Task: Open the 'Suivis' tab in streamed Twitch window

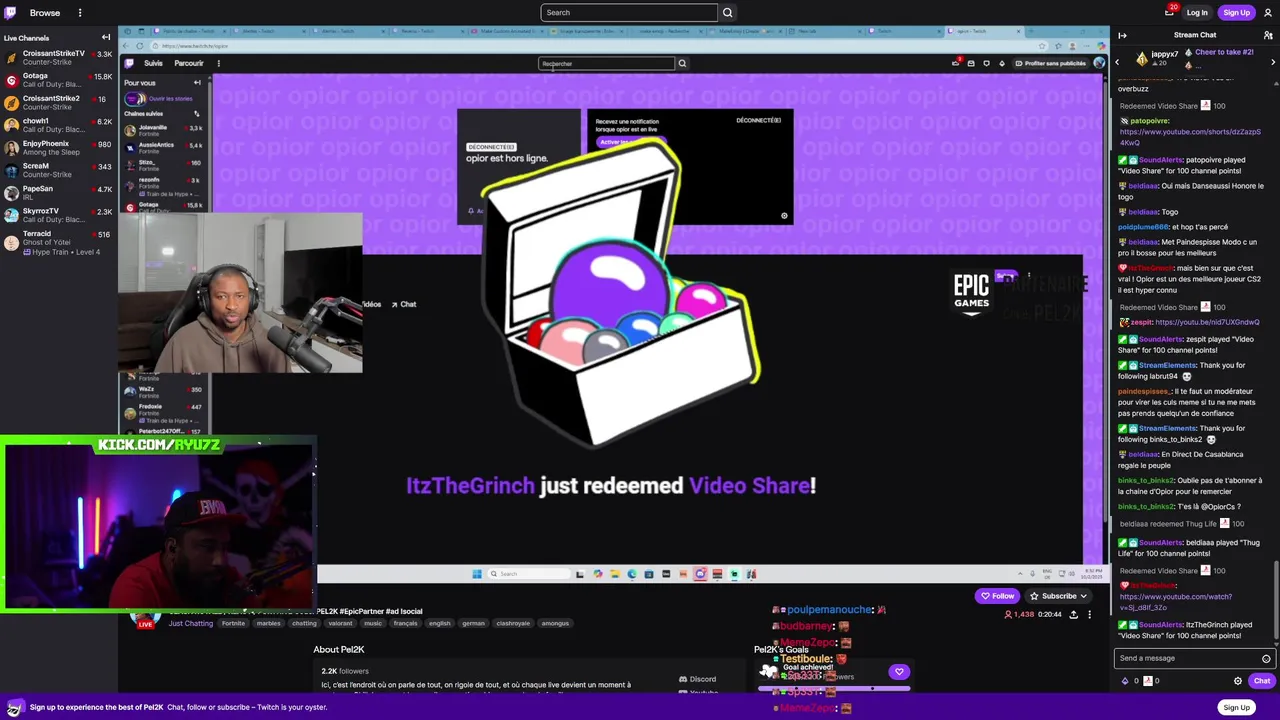Action: point(153,63)
